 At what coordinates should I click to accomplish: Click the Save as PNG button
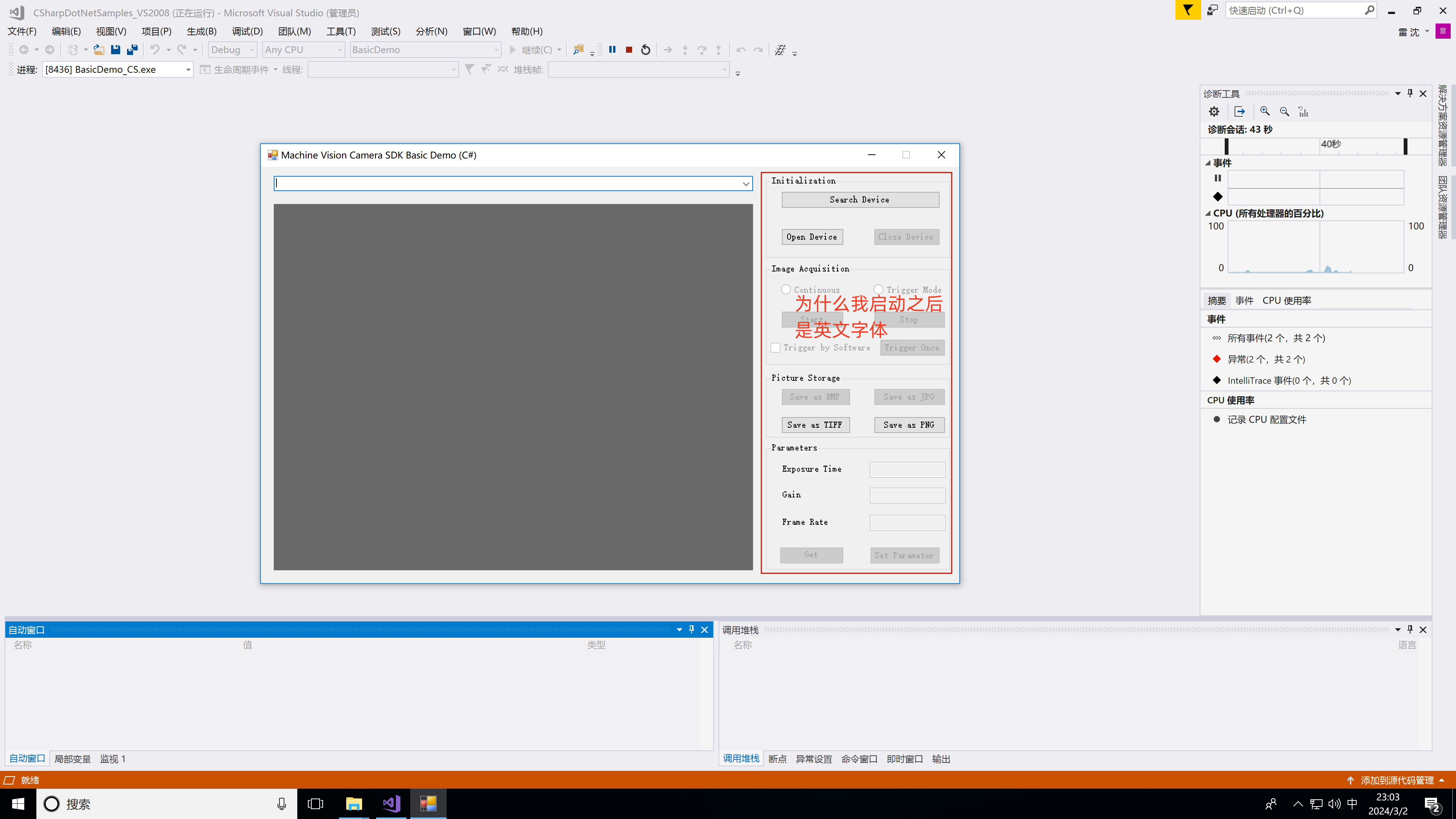pyautogui.click(x=909, y=425)
